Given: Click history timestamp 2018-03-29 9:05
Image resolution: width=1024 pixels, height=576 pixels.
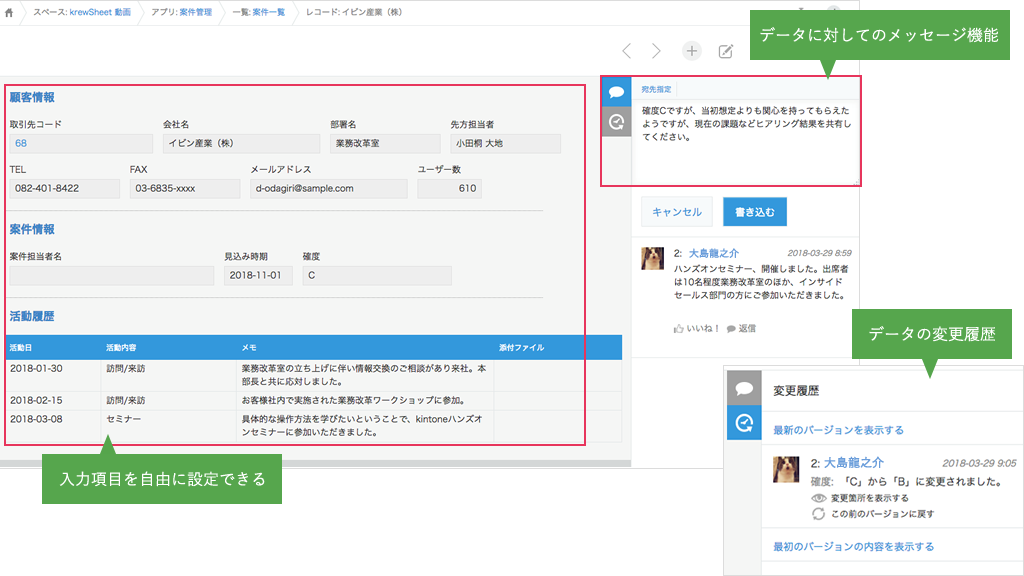Looking at the screenshot, I should point(979,463).
